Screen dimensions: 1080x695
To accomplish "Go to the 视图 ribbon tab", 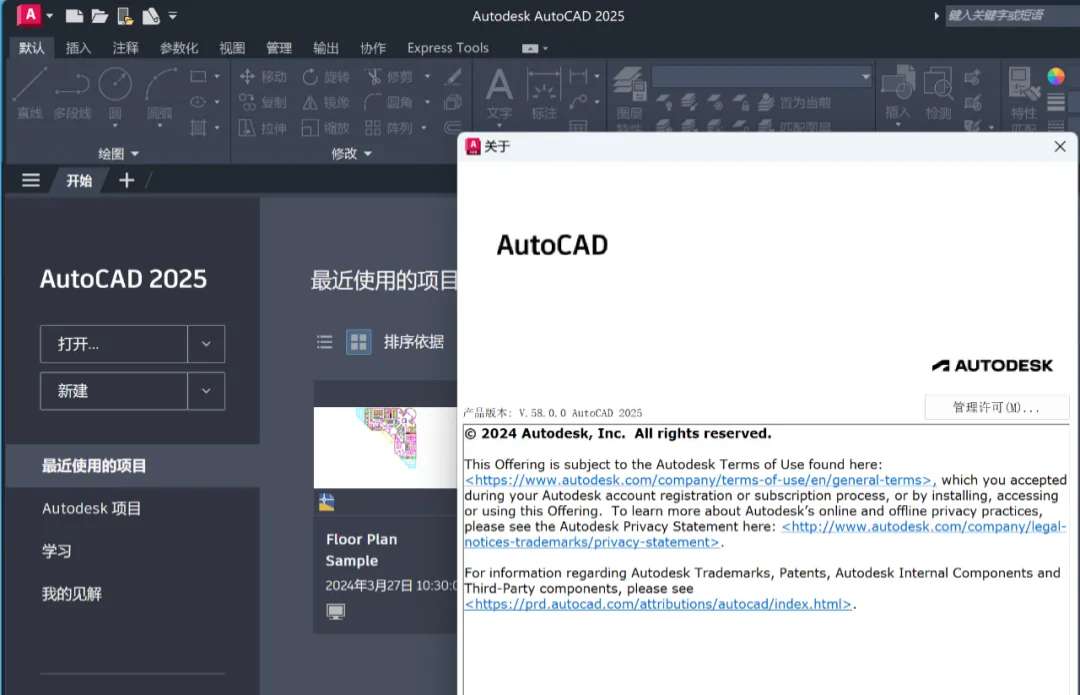I will [232, 48].
